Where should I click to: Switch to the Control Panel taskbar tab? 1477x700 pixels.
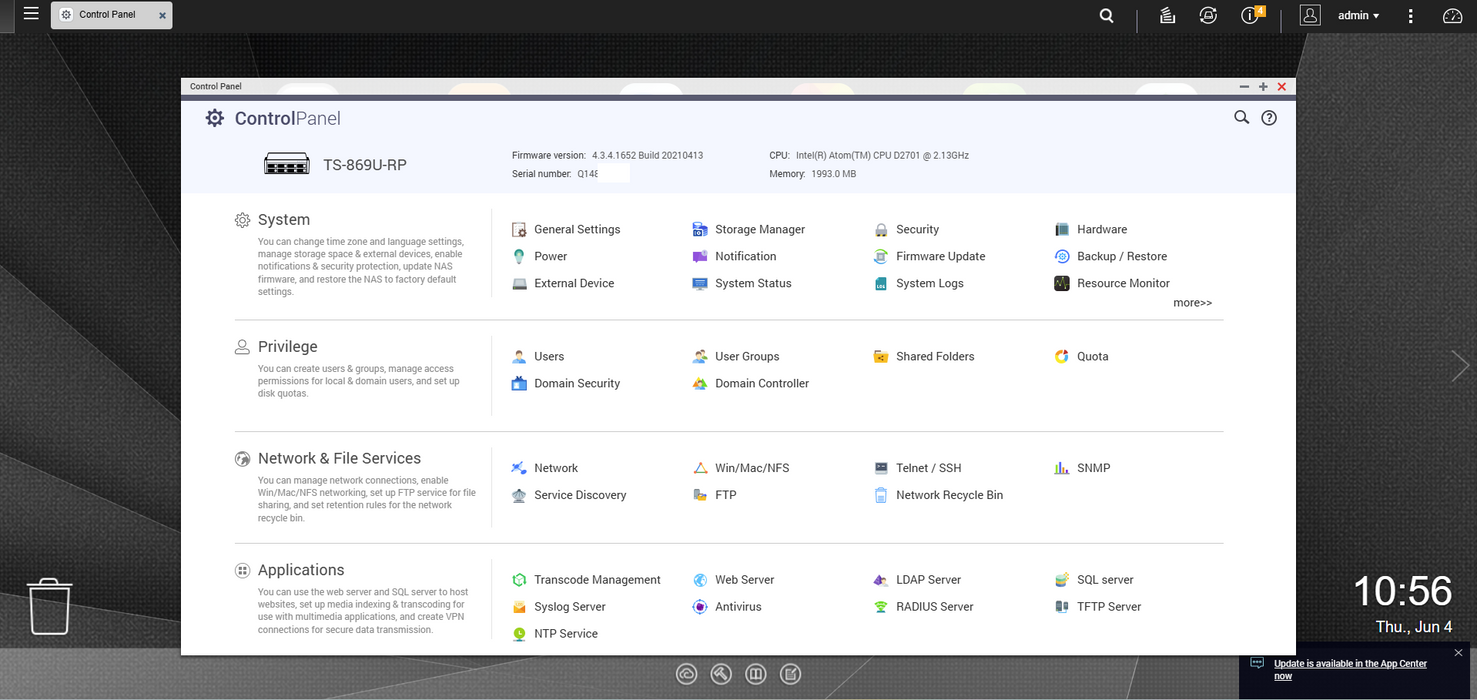tap(107, 15)
